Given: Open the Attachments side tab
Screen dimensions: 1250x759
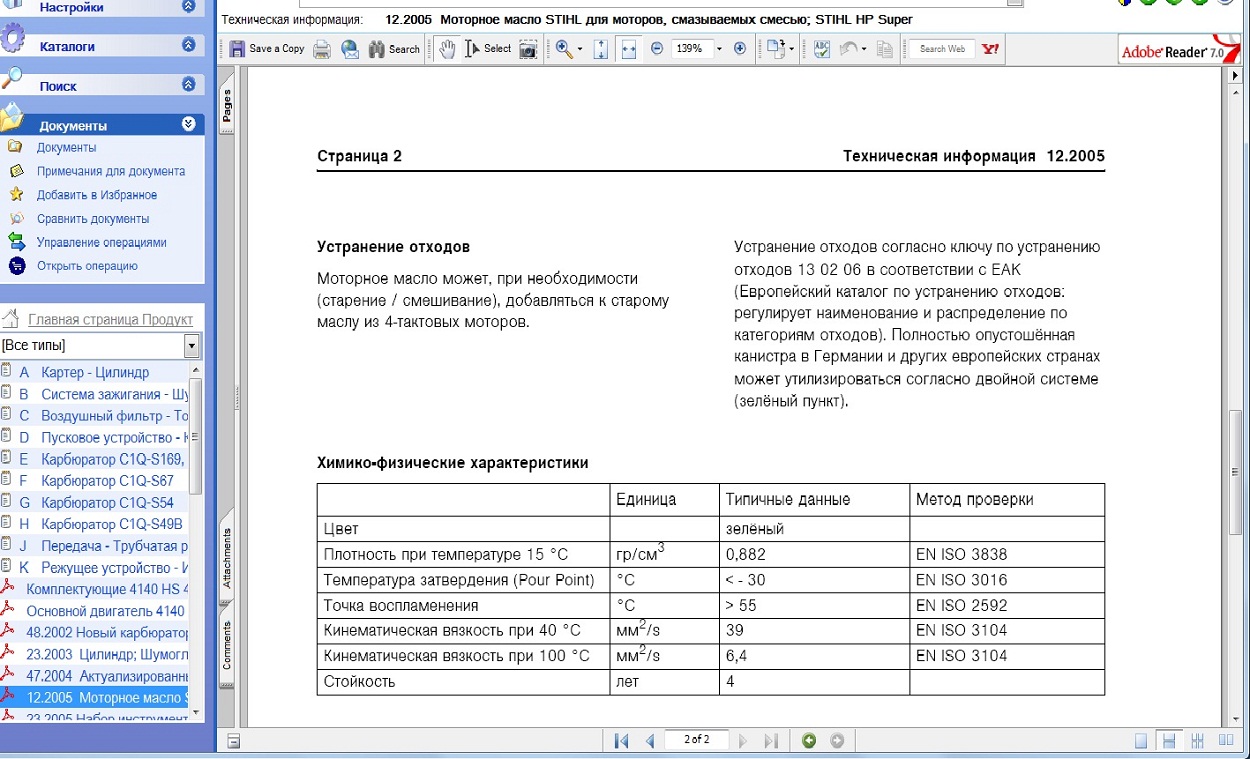Looking at the screenshot, I should (x=227, y=558).
